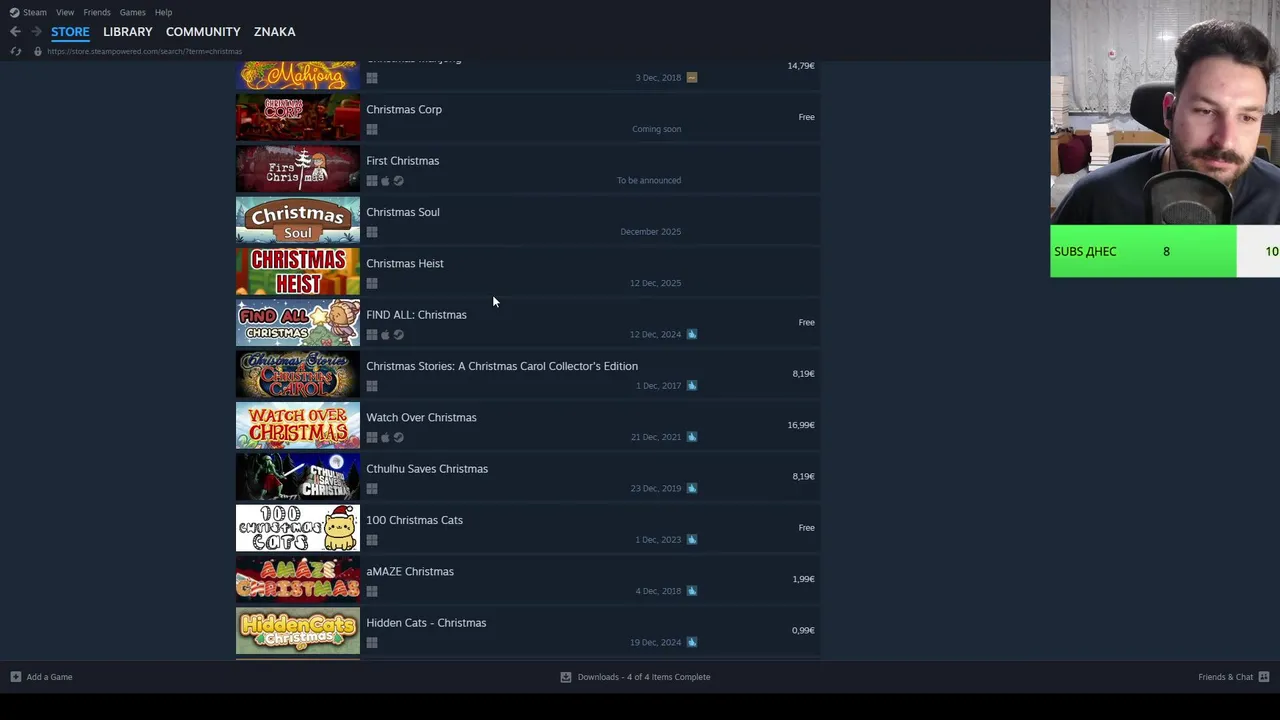Open FIND ALL: Christmas game title
The image size is (1280, 720).
click(416, 315)
